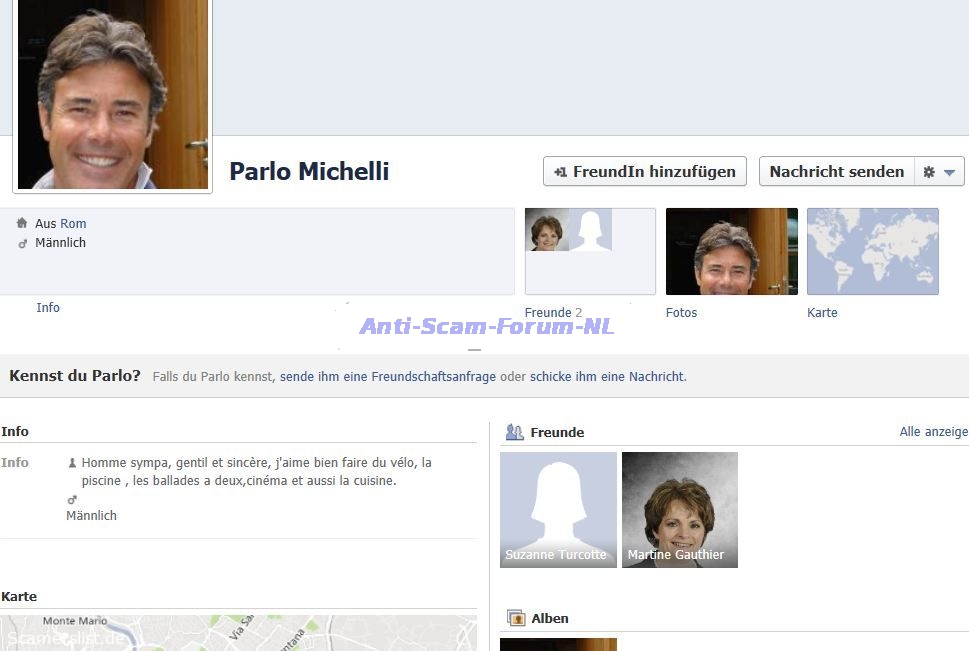Open Martine Gauthier's friend tile

click(x=680, y=510)
